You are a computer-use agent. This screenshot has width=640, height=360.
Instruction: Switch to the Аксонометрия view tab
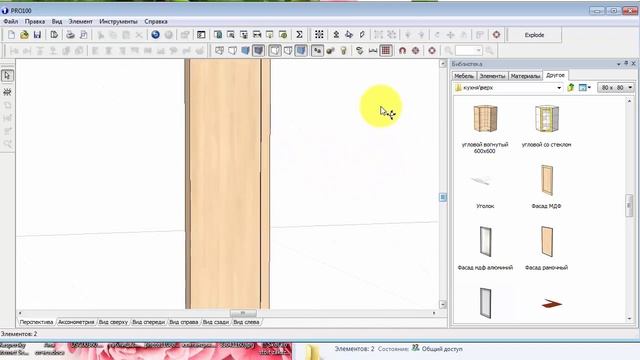76,322
